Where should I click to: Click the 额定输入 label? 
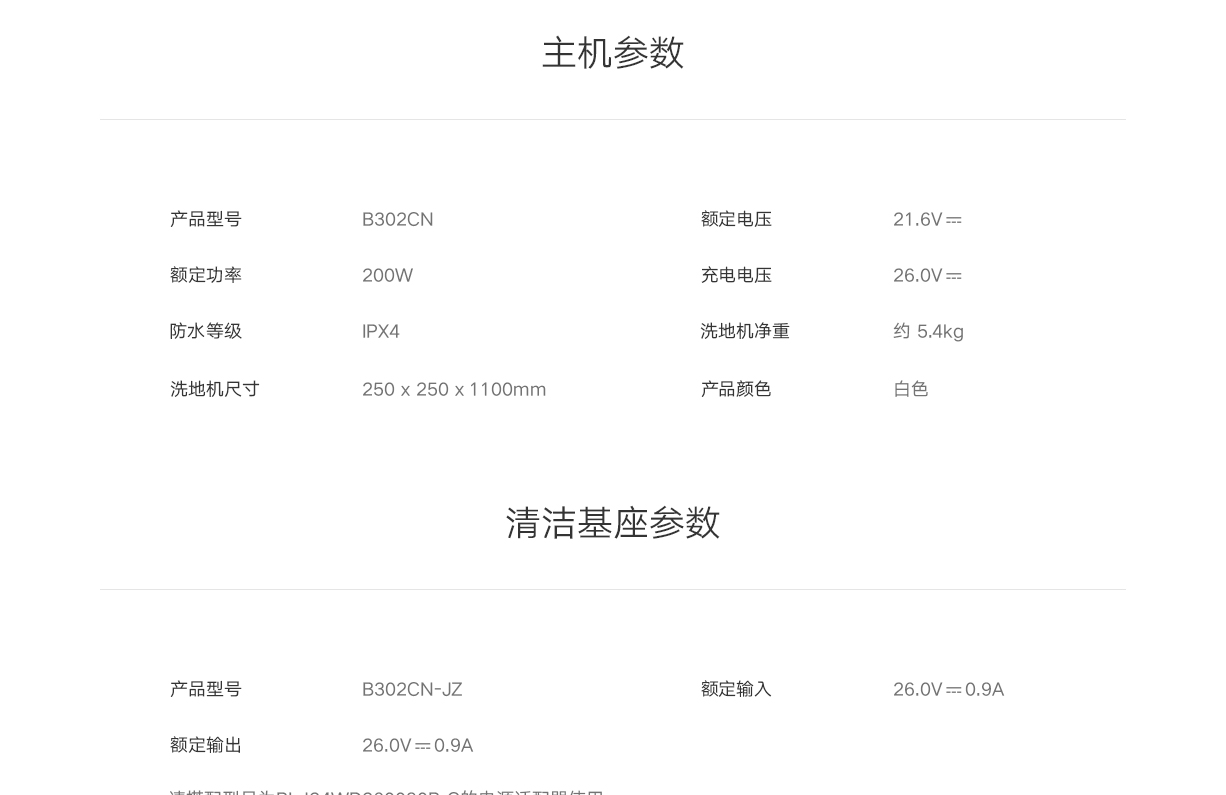coord(736,690)
